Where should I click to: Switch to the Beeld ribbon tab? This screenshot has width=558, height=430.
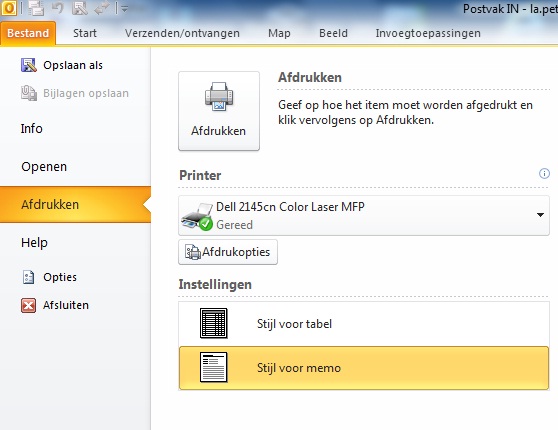click(x=333, y=33)
